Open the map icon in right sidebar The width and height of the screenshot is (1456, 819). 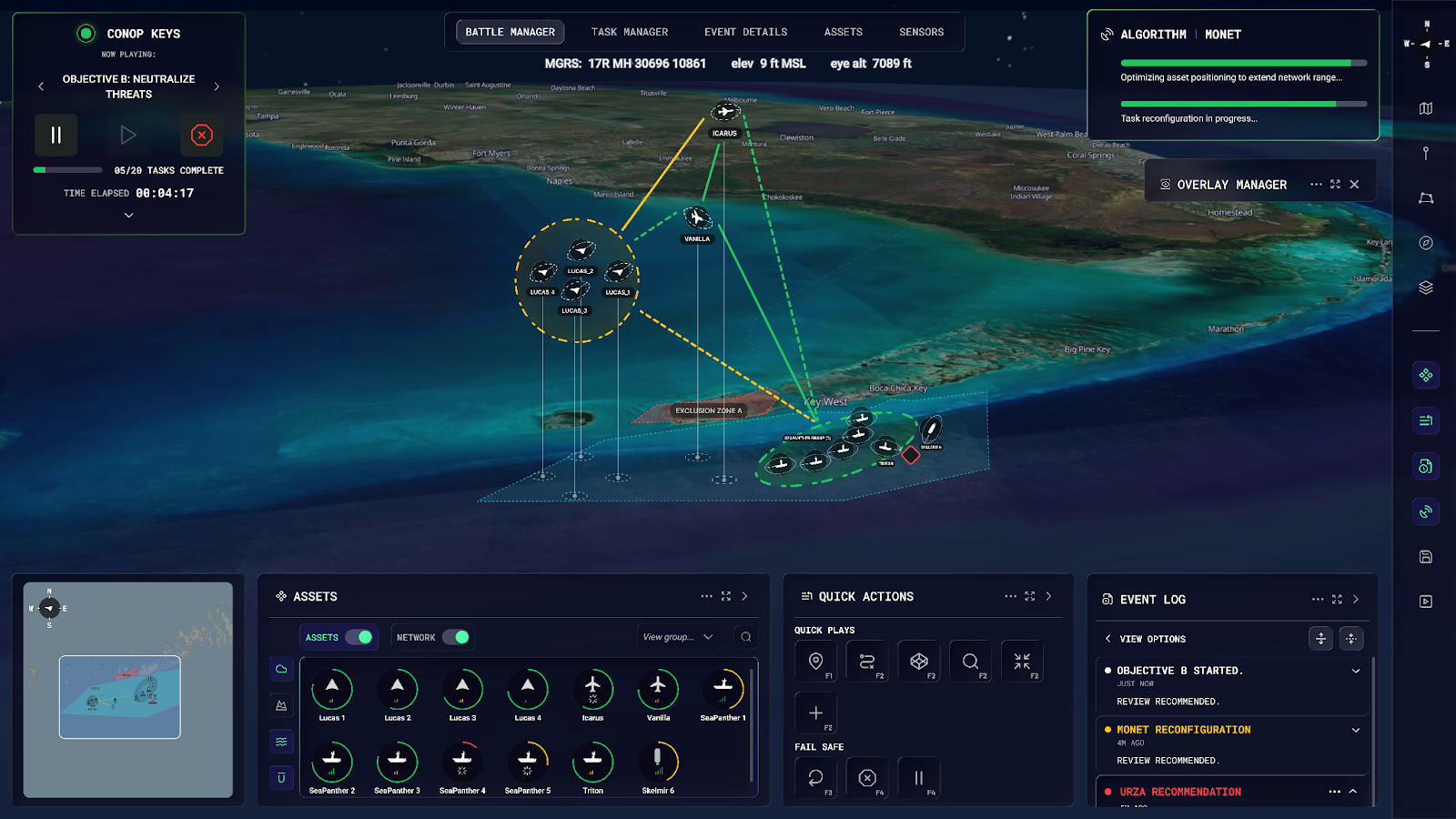pos(1425,108)
